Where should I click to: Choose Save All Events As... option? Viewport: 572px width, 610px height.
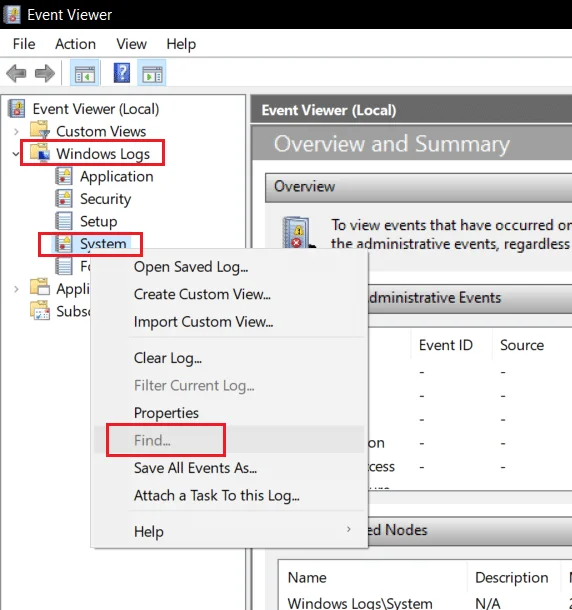coord(195,468)
